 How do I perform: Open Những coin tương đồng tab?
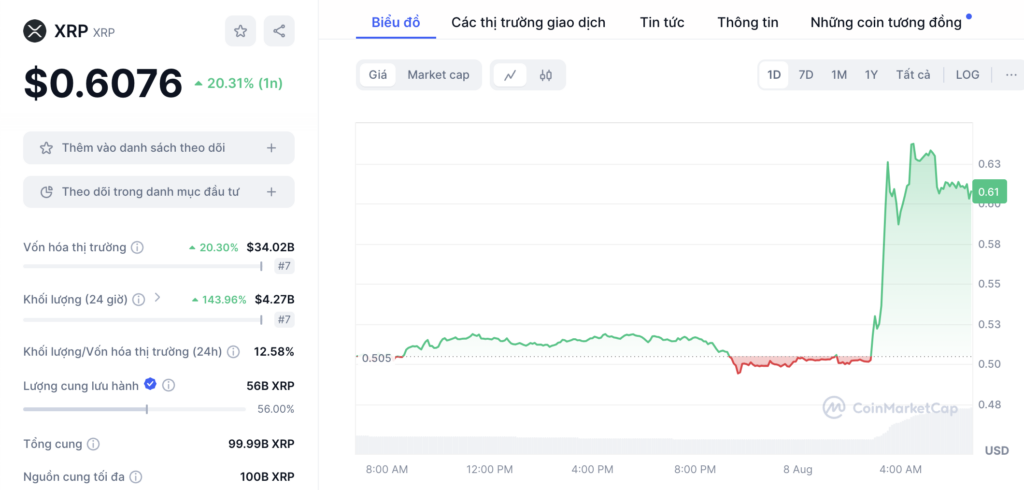click(886, 22)
